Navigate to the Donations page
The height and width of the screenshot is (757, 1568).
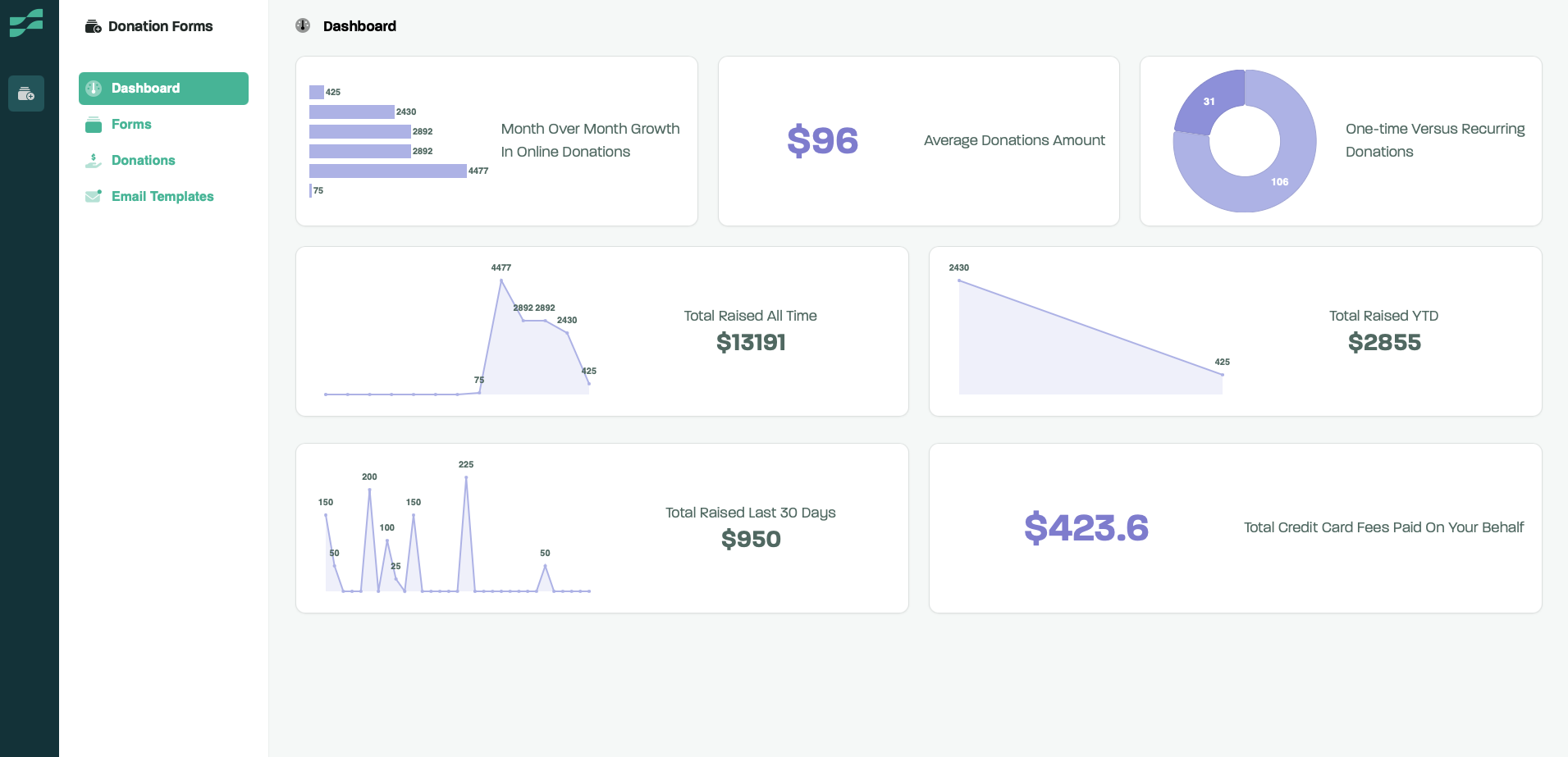pyautogui.click(x=144, y=160)
